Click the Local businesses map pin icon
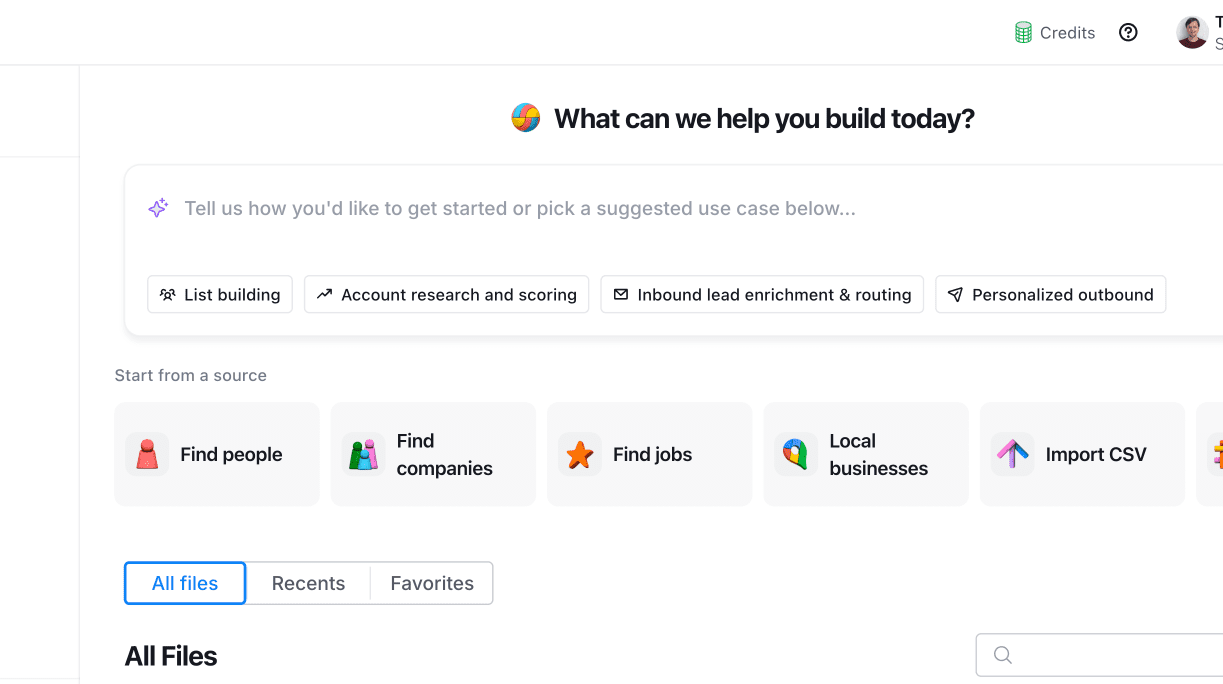The width and height of the screenshot is (1223, 684). [x=795, y=454]
